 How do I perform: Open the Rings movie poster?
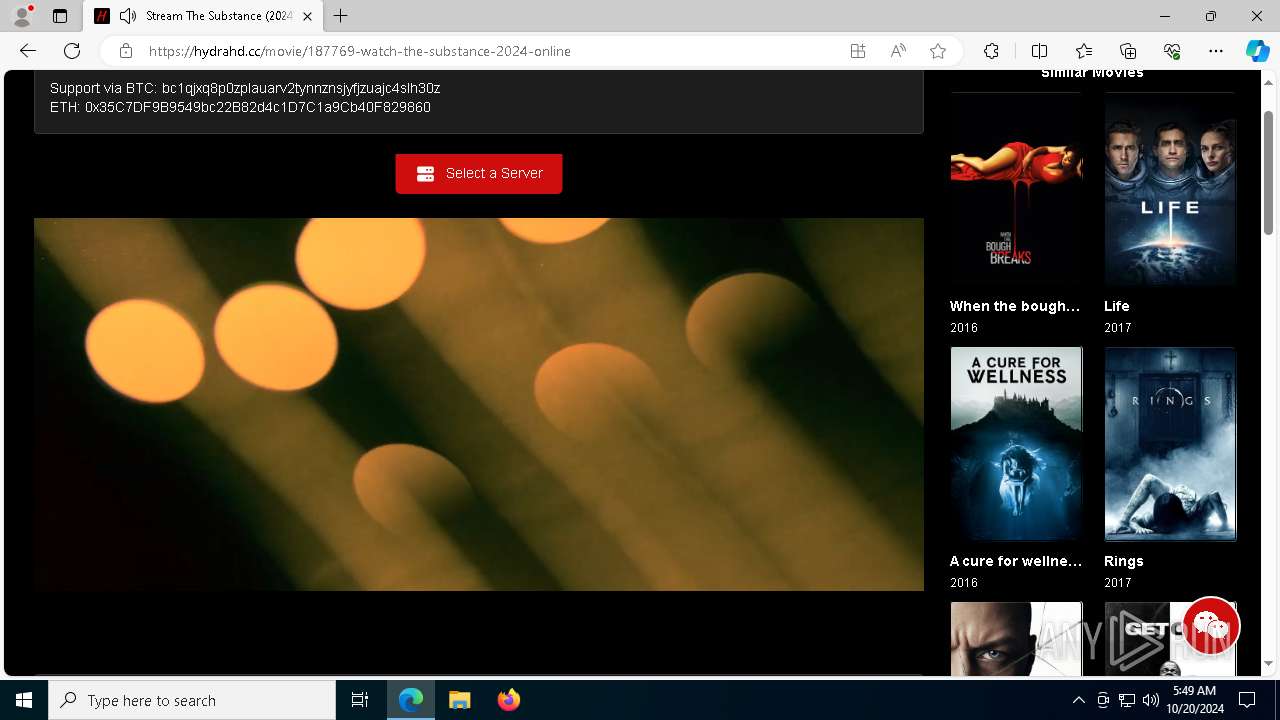coord(1170,444)
